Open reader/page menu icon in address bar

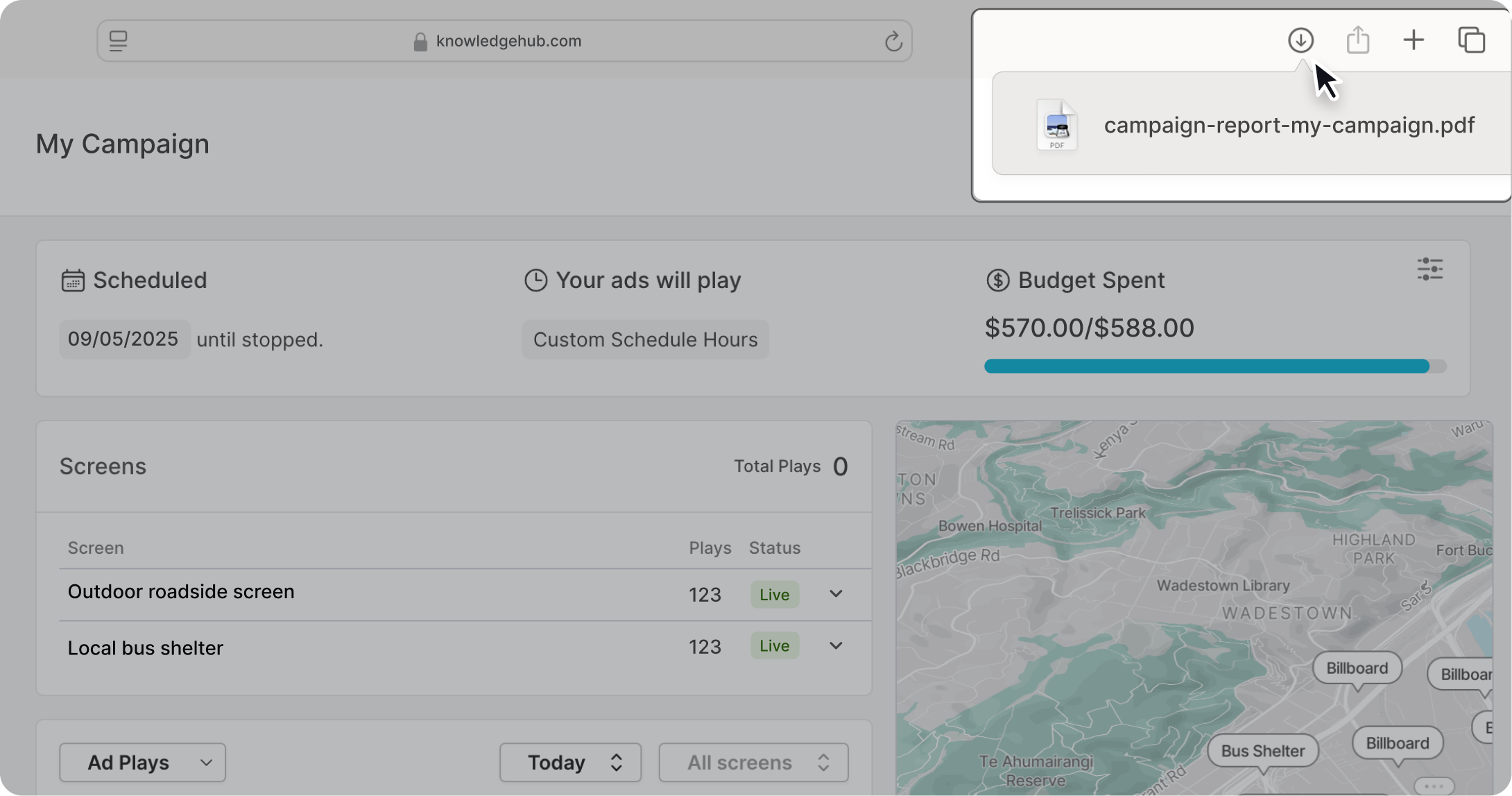pos(119,41)
